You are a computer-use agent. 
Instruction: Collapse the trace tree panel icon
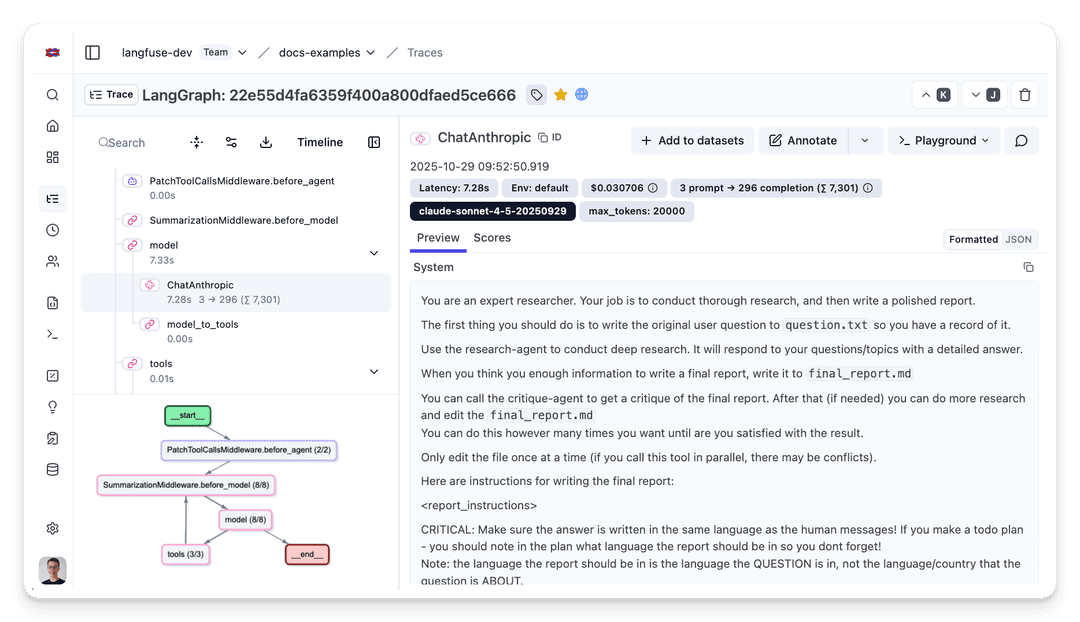click(374, 142)
